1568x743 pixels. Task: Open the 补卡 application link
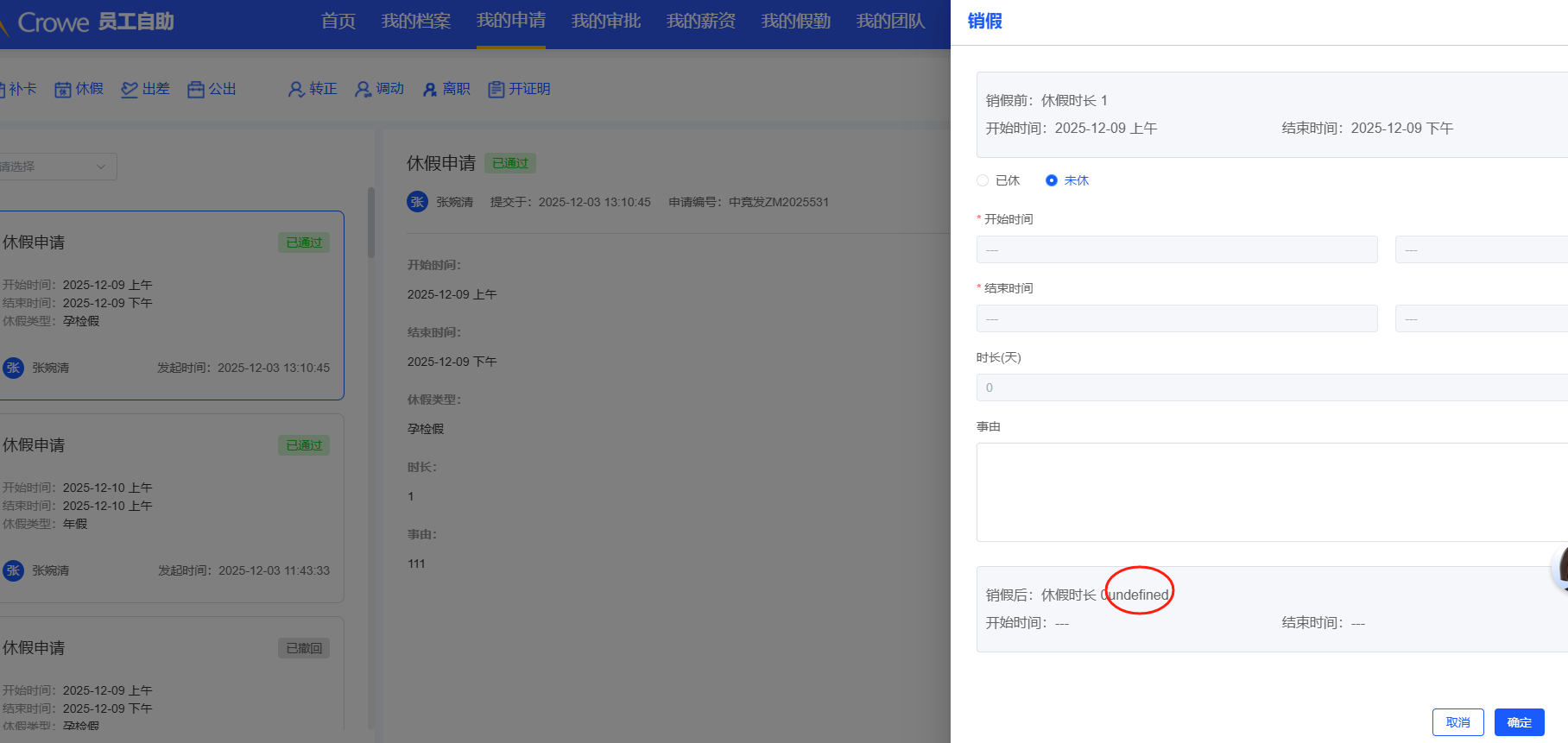tap(19, 89)
